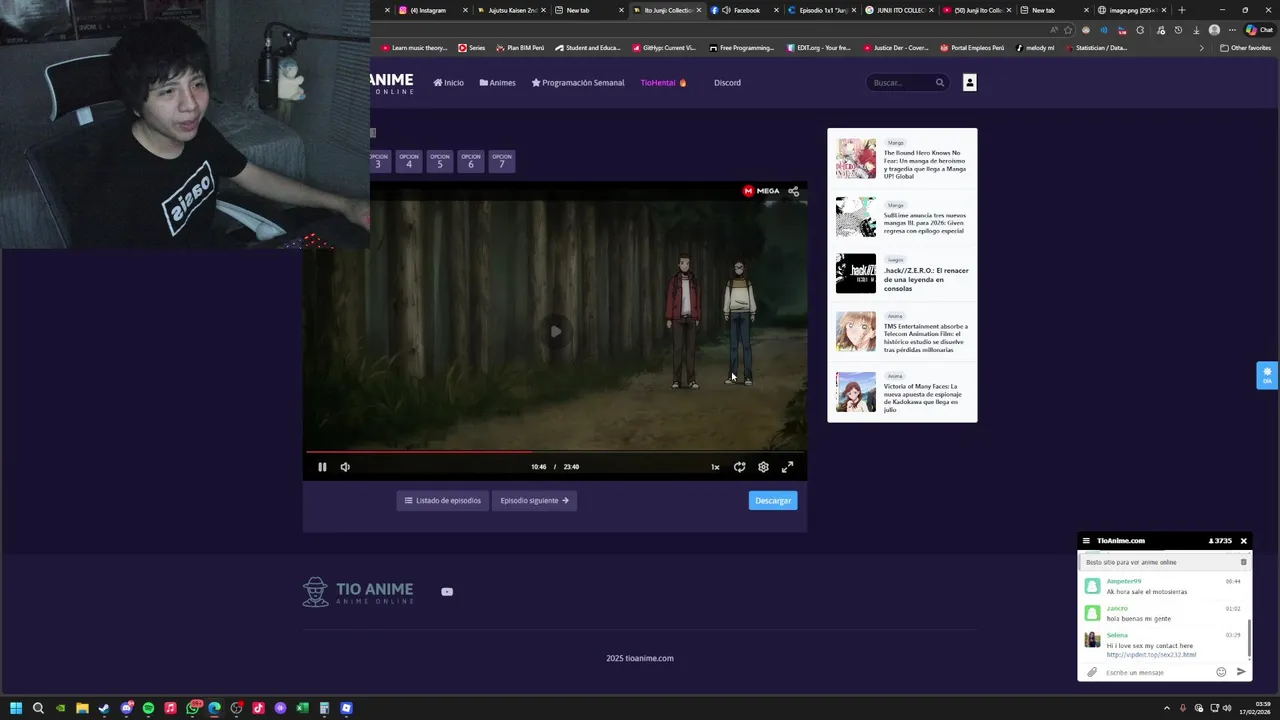Toggle the loop icon in player
The width and height of the screenshot is (1280, 720).
[x=739, y=467]
